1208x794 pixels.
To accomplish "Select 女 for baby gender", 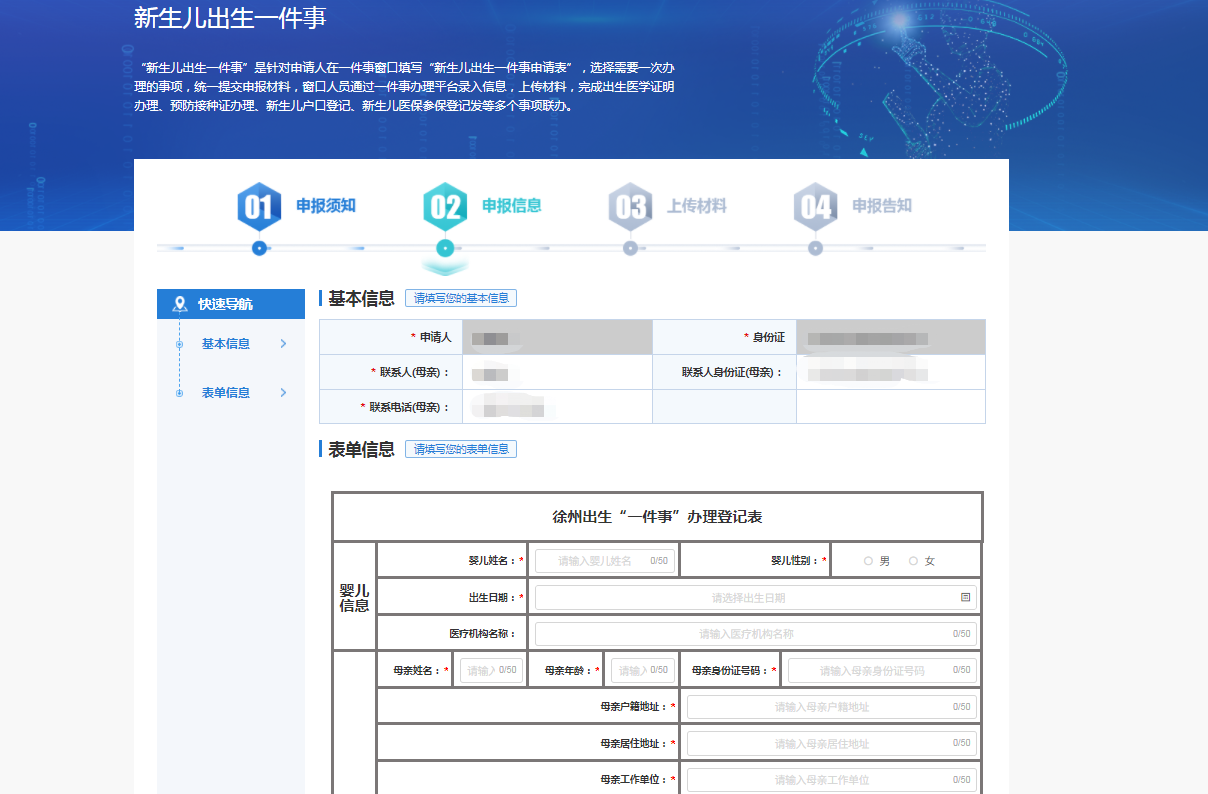I will click(x=913, y=561).
